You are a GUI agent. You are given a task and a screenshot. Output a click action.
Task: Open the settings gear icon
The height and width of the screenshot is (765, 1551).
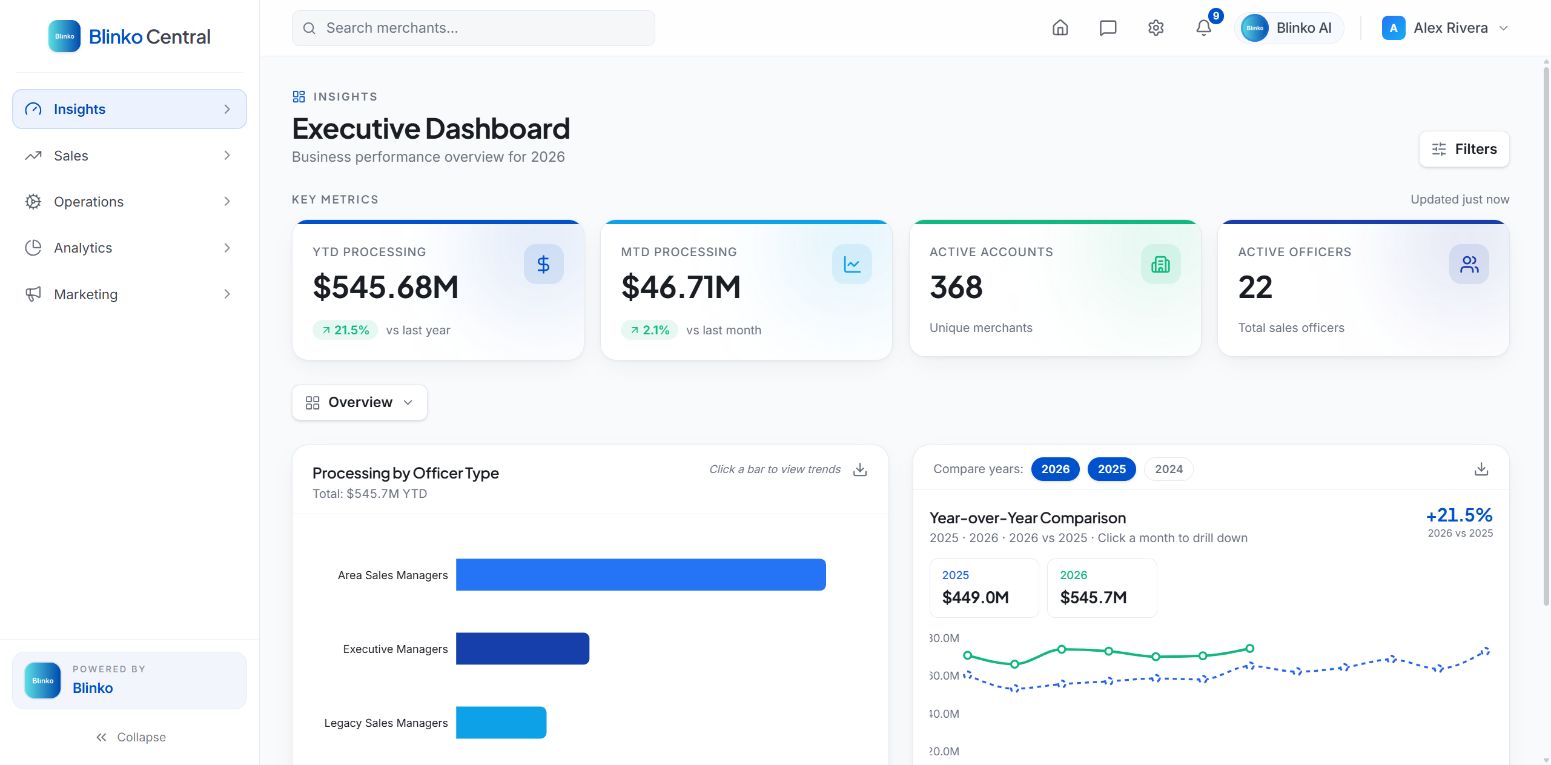point(1156,28)
